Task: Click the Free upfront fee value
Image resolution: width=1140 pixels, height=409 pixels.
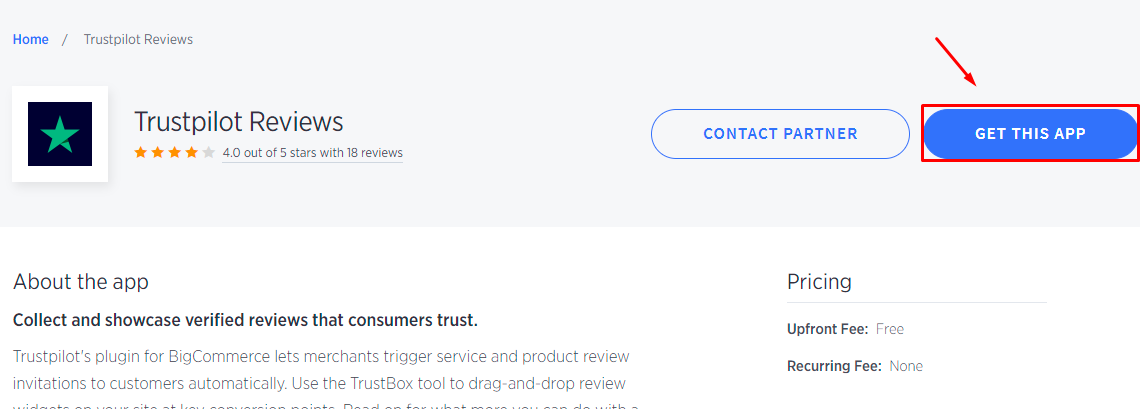Action: (x=889, y=329)
